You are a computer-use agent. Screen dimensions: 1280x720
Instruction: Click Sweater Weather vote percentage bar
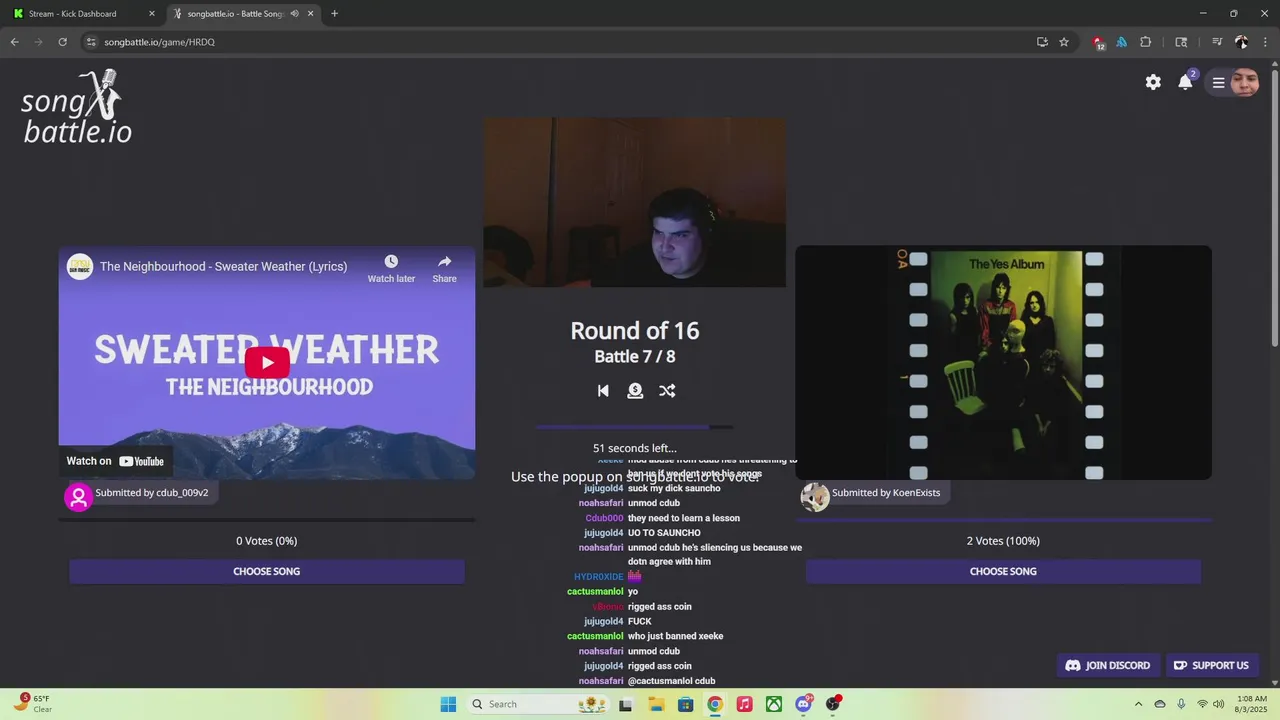(x=267, y=520)
